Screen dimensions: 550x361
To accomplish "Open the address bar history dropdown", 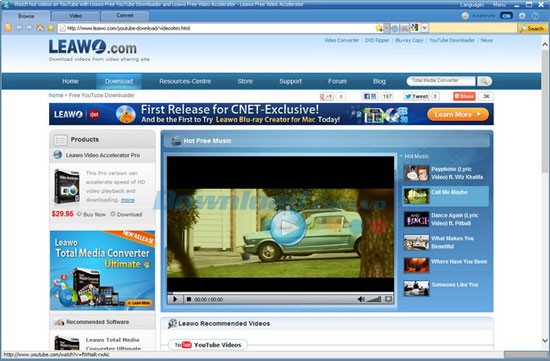I will [x=387, y=28].
